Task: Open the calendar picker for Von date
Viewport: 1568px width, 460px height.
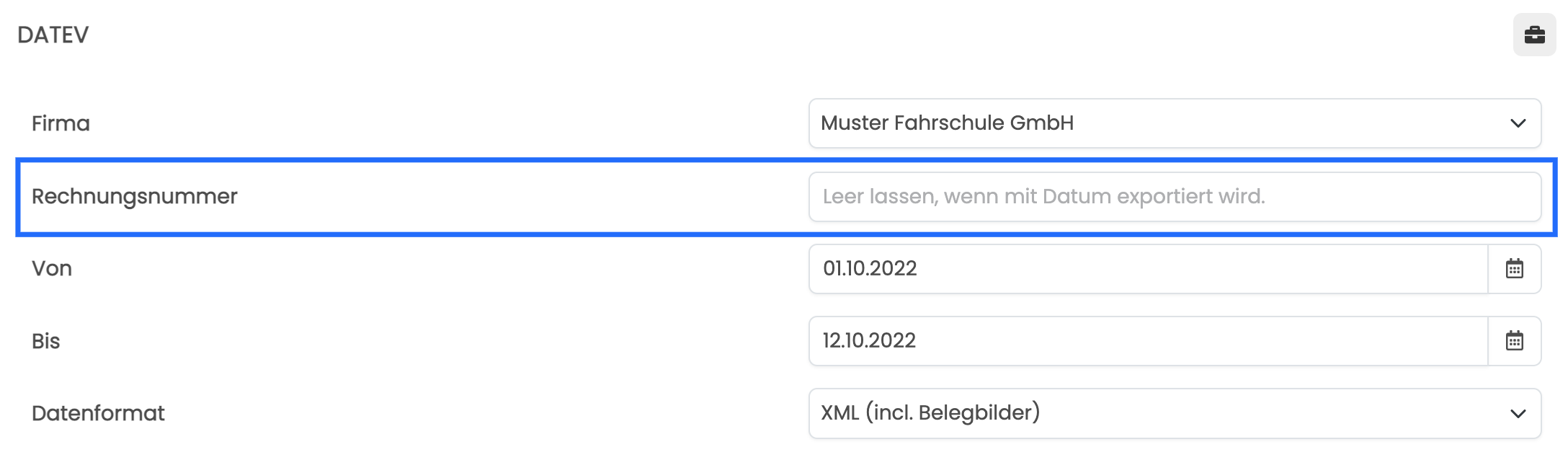Action: [x=1514, y=269]
